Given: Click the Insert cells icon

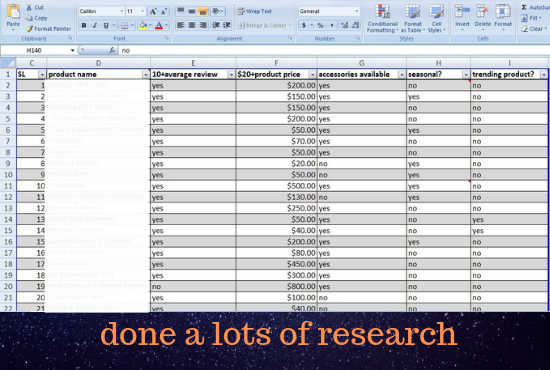Looking at the screenshot, I should click(x=462, y=12).
